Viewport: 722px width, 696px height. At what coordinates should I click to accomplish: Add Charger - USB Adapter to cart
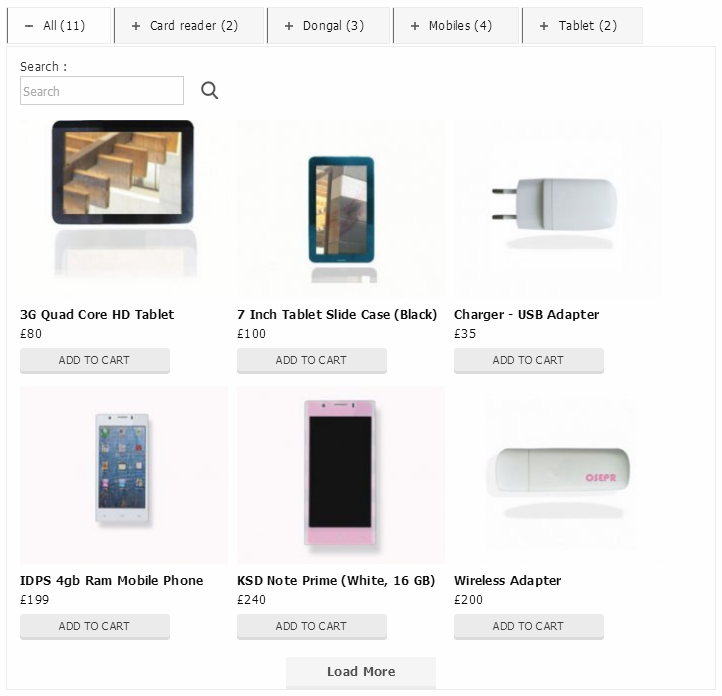click(529, 360)
